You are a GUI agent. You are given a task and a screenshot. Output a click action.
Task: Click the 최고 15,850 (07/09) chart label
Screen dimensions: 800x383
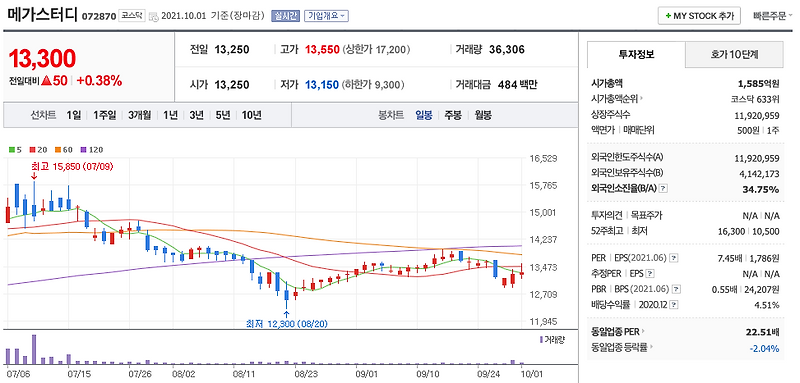click(72, 166)
